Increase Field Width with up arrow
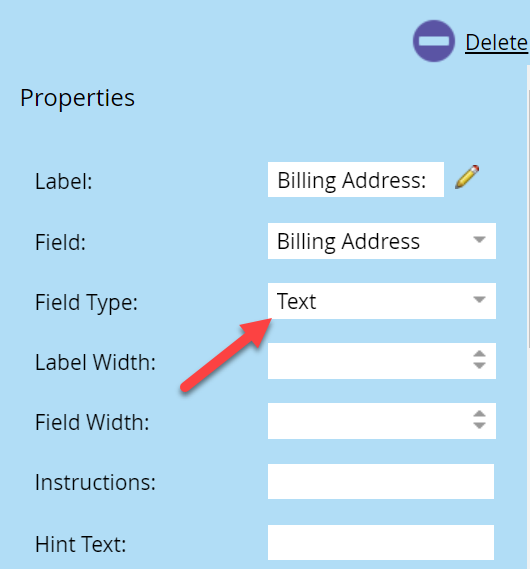This screenshot has height=569, width=530. pos(480,414)
